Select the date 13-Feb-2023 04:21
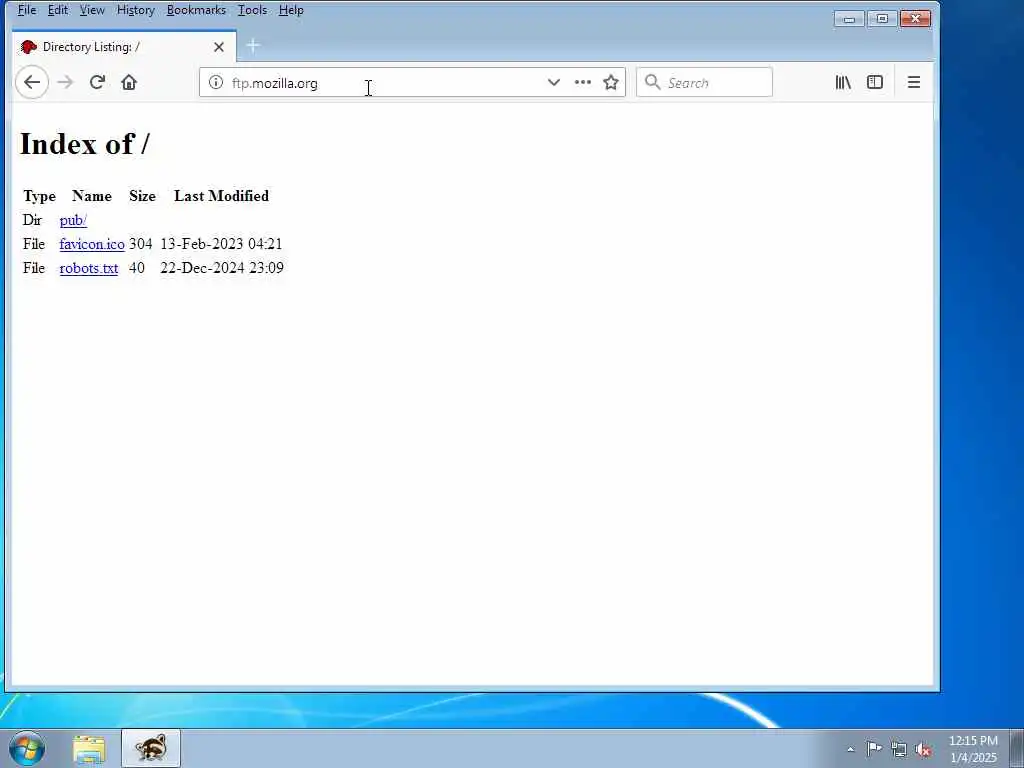The height and width of the screenshot is (768, 1024). [221, 244]
